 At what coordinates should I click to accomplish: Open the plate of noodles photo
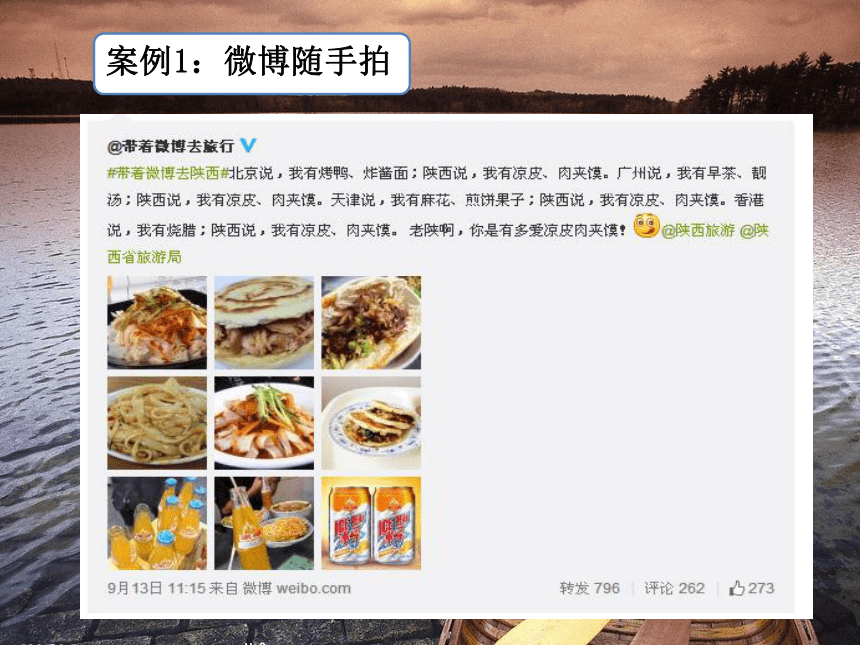coord(157,423)
